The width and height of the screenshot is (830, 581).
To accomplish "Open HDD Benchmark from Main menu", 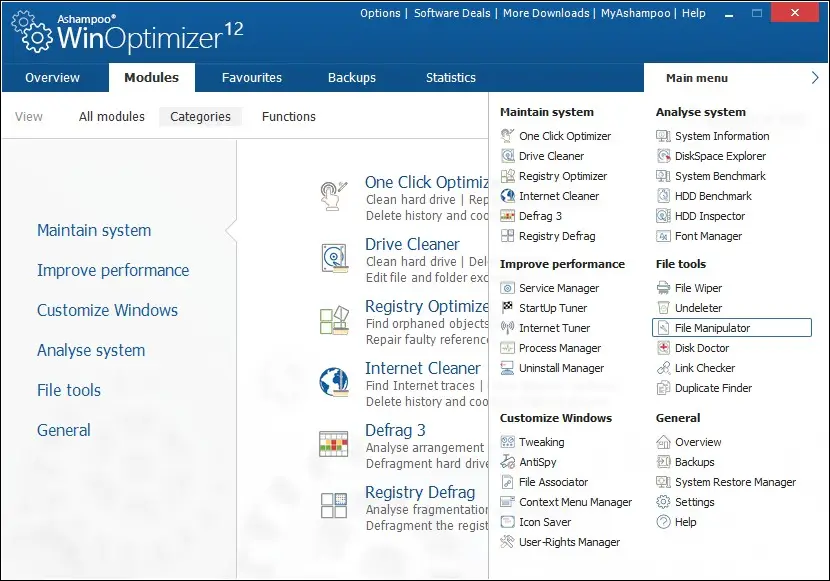I will [x=713, y=196].
